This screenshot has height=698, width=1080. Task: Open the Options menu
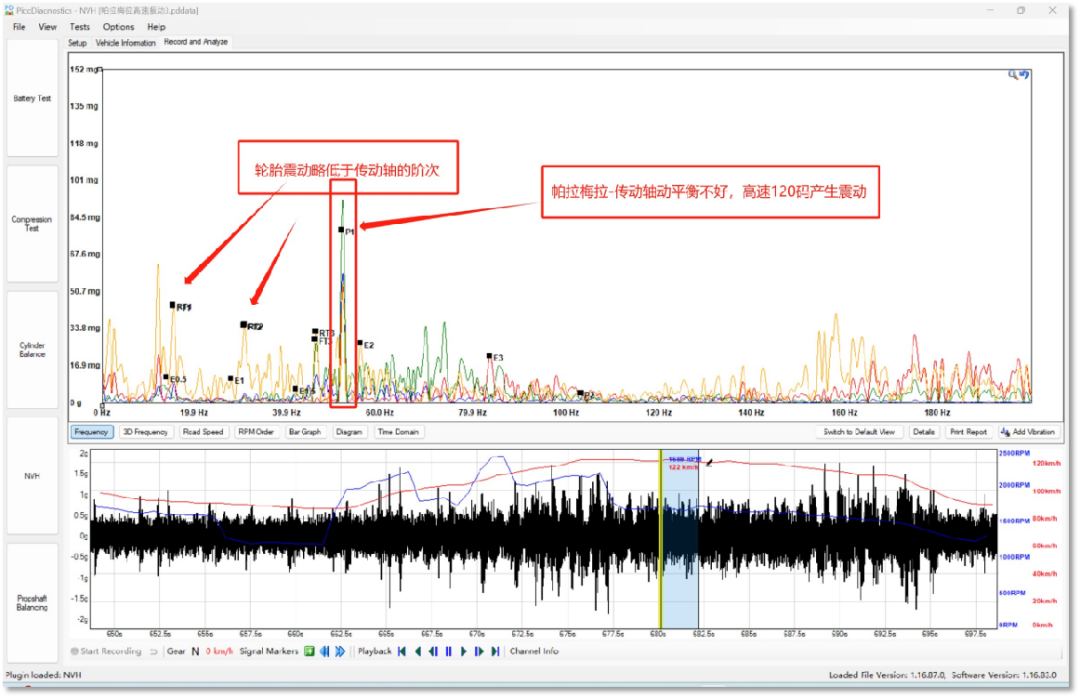pyautogui.click(x=118, y=27)
